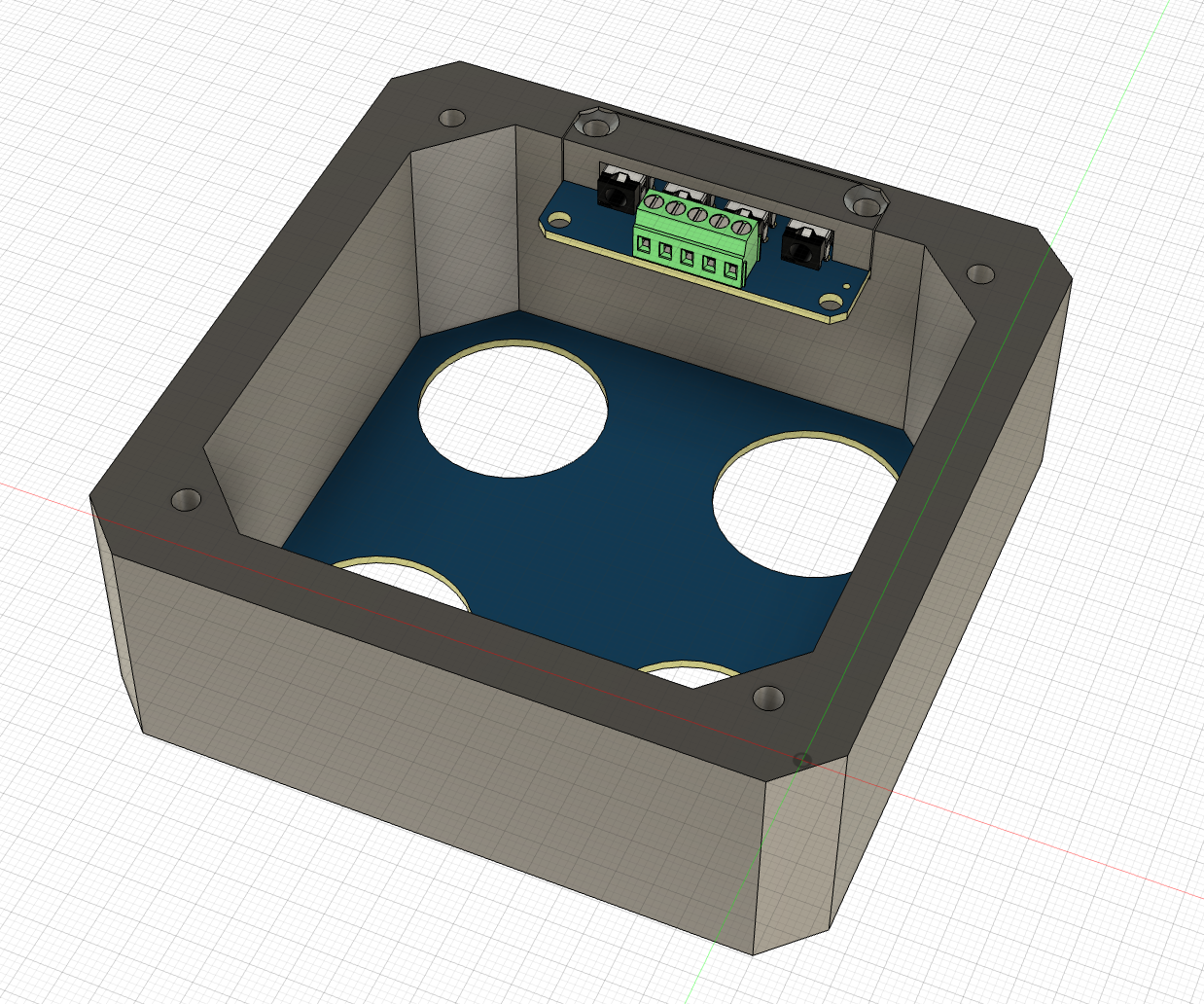Select the bracket's left screw boss above the connector PCB
The height and width of the screenshot is (1004, 1204).
(594, 125)
